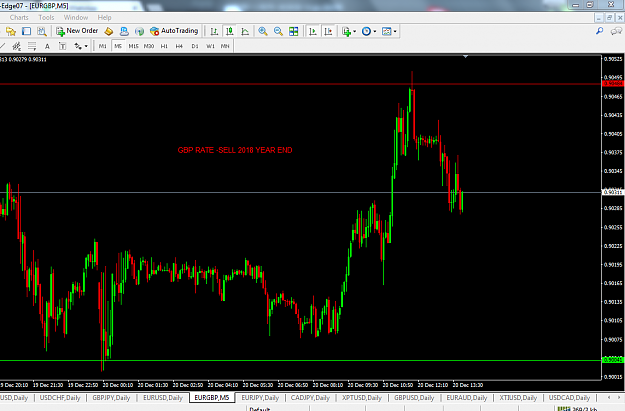Switch to GBPUSD,Daily chart tab
The width and height of the screenshot is (625, 411).
414,398
